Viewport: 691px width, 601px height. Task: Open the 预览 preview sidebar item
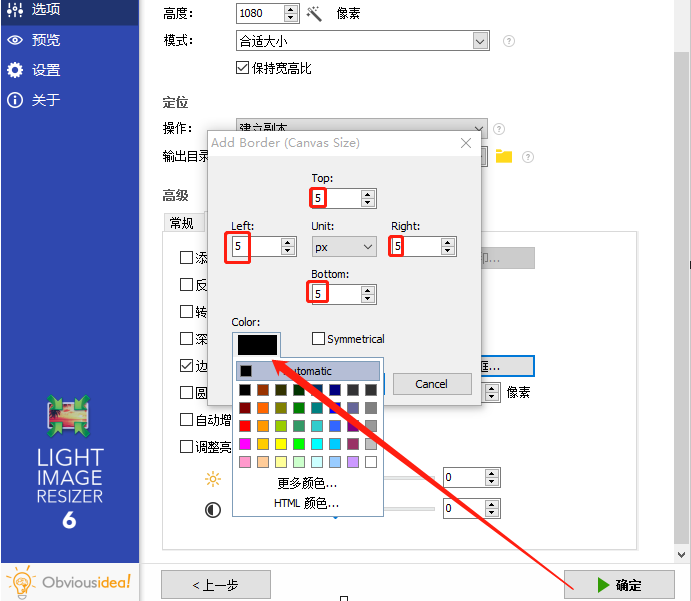(x=70, y=40)
